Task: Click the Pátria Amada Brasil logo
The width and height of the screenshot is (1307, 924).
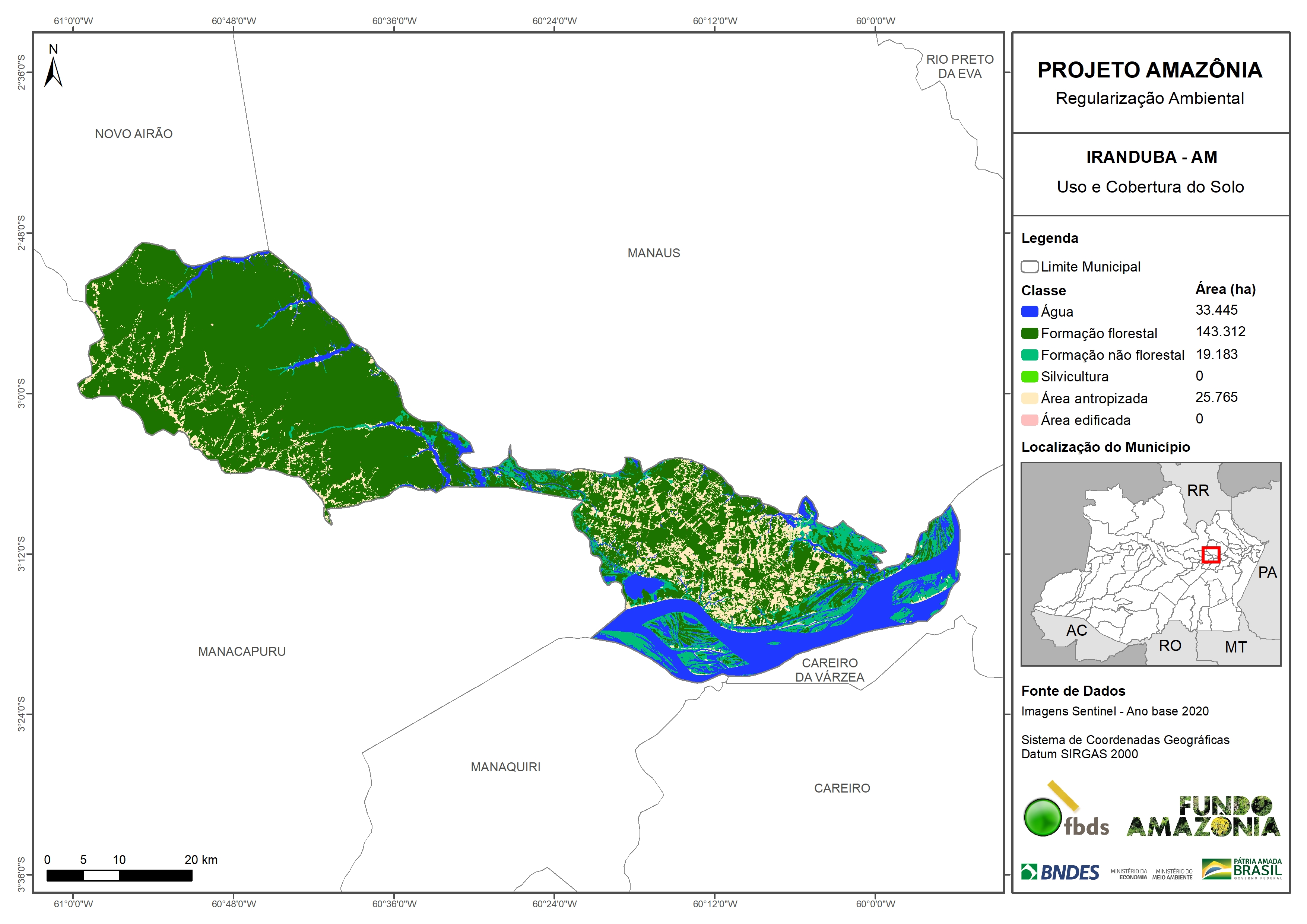Action: 1241,869
